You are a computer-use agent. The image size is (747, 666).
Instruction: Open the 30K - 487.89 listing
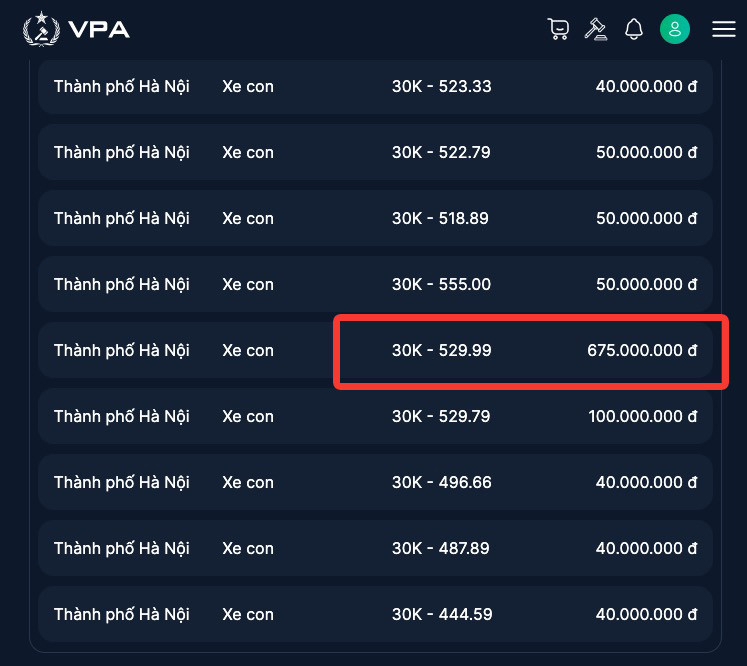(441, 548)
